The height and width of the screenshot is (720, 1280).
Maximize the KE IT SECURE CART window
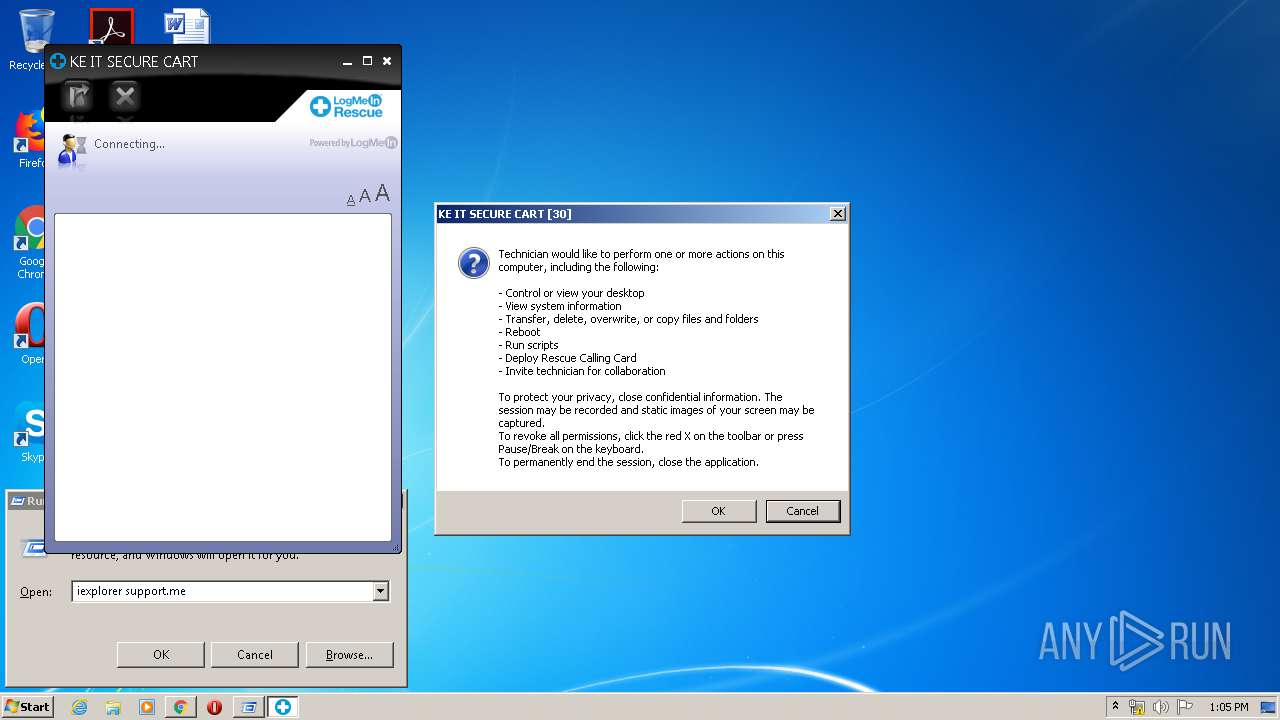click(x=367, y=61)
